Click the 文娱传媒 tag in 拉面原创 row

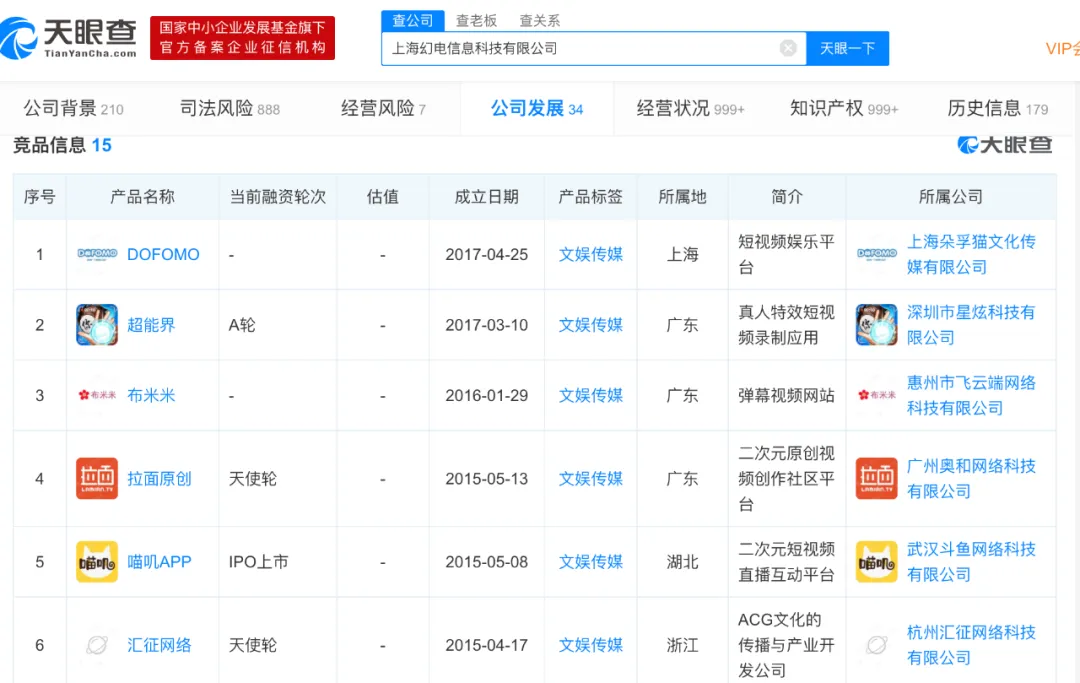(590, 479)
